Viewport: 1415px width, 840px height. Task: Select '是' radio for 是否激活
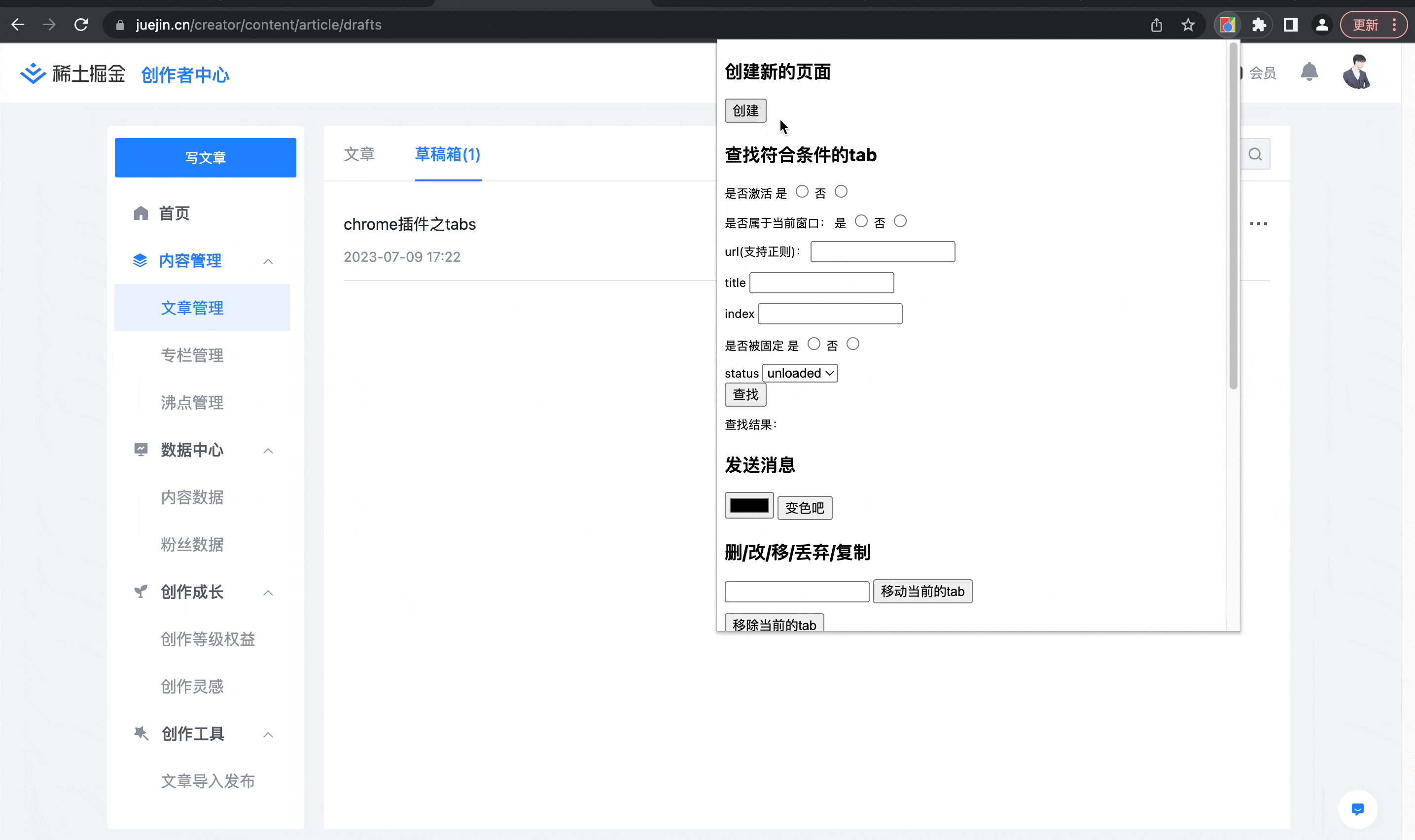pos(802,192)
